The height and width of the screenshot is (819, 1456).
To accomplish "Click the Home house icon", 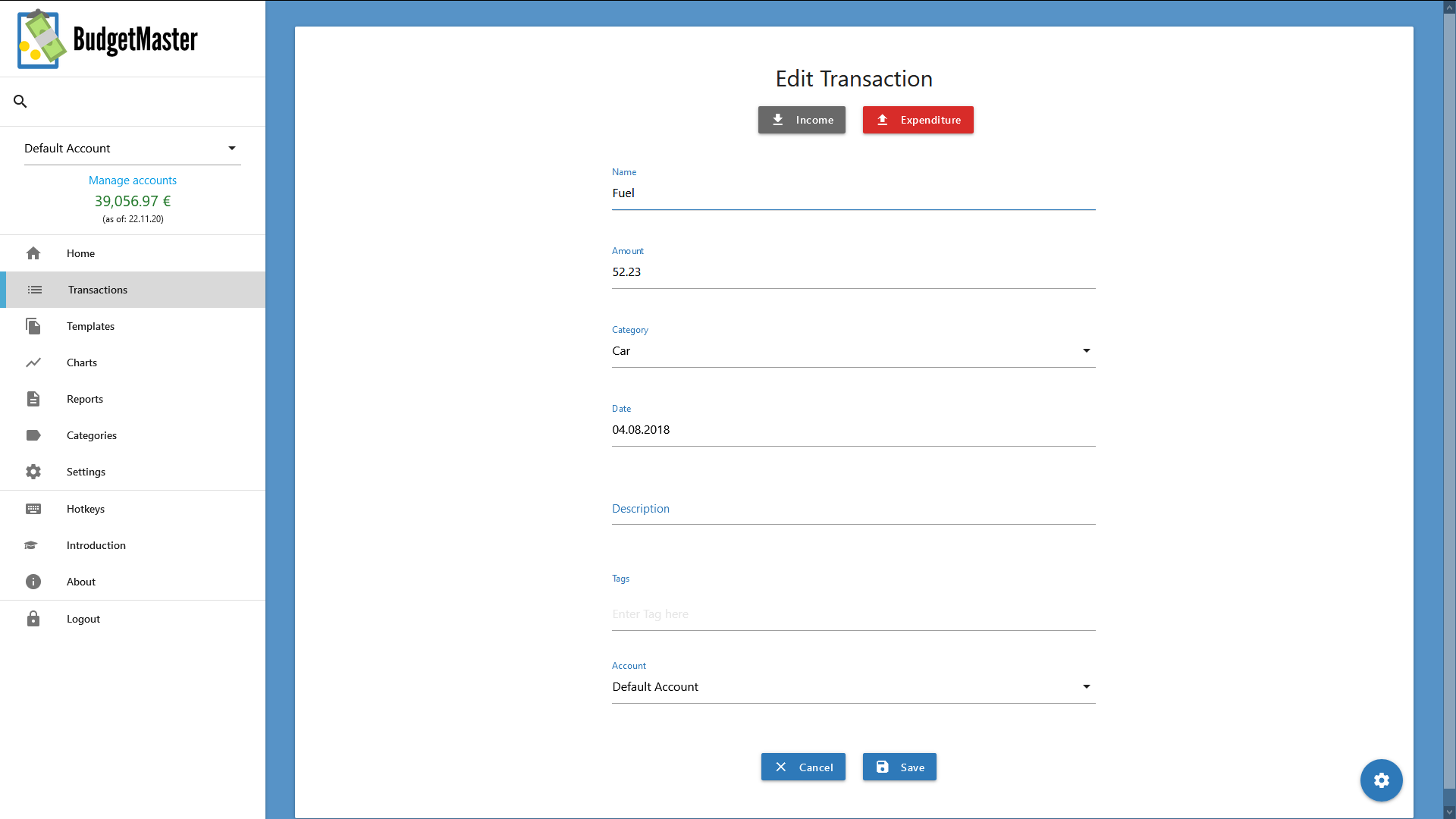I will tap(33, 253).
